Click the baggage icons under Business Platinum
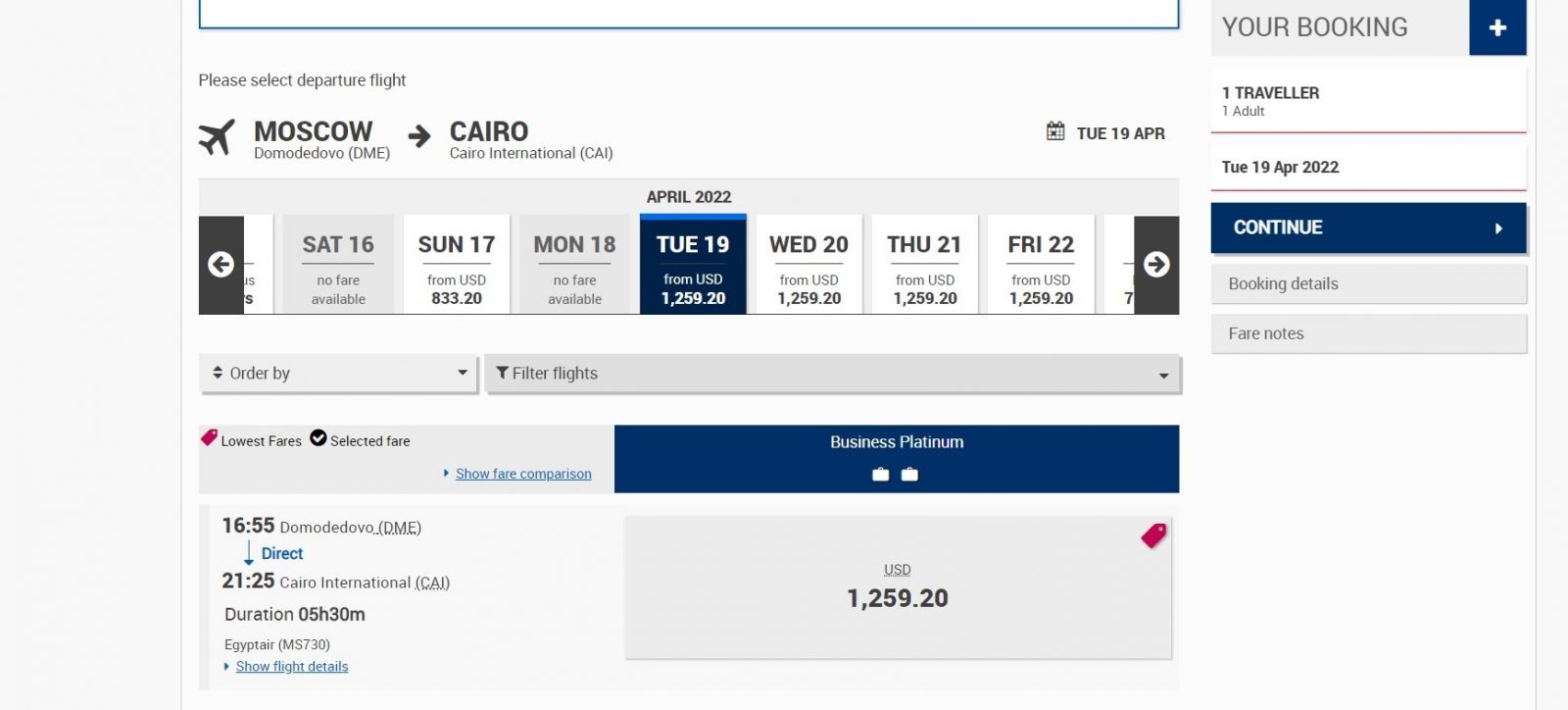Image resolution: width=1568 pixels, height=710 pixels. pos(896,475)
